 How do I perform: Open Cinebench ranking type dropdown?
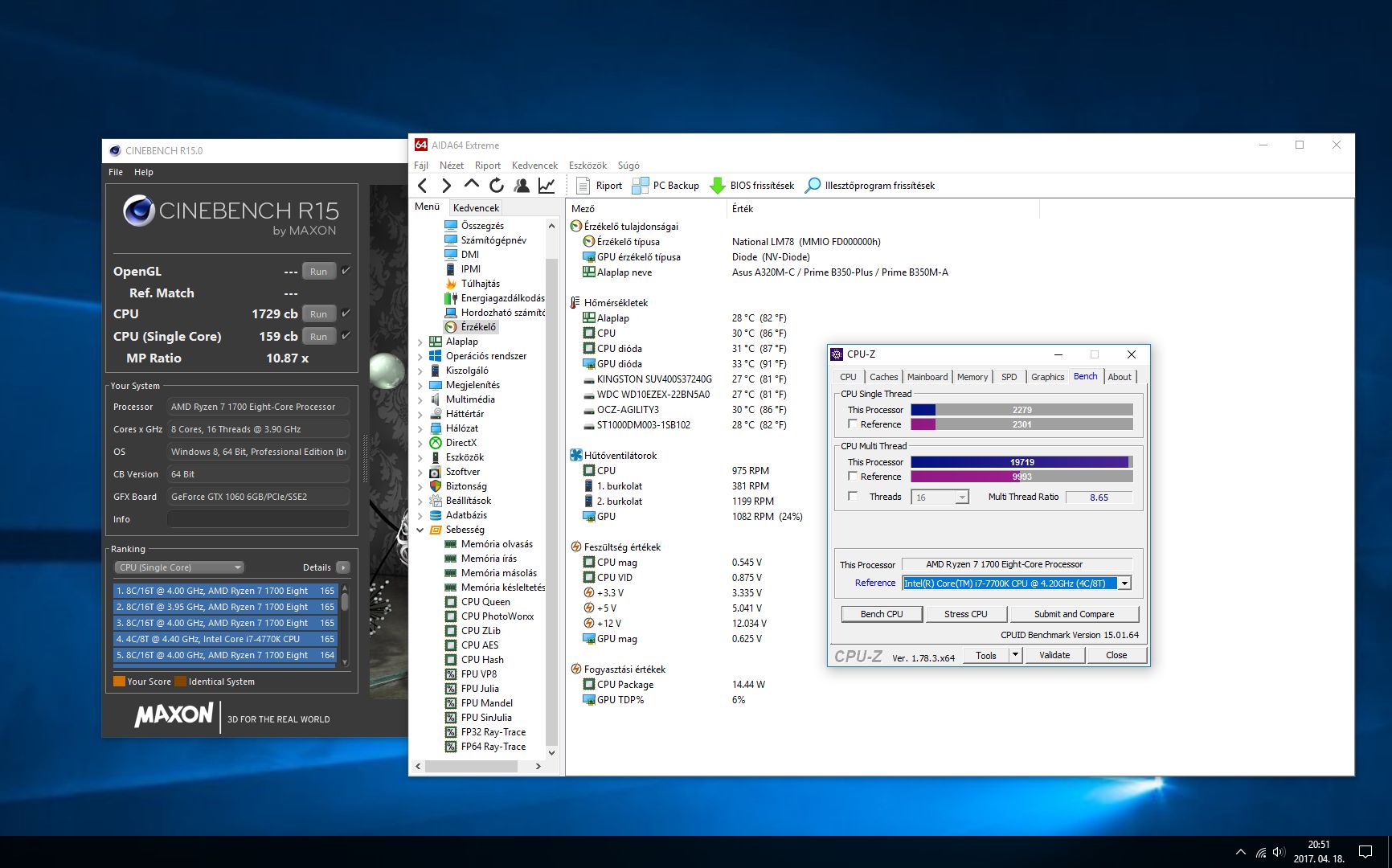[179, 567]
